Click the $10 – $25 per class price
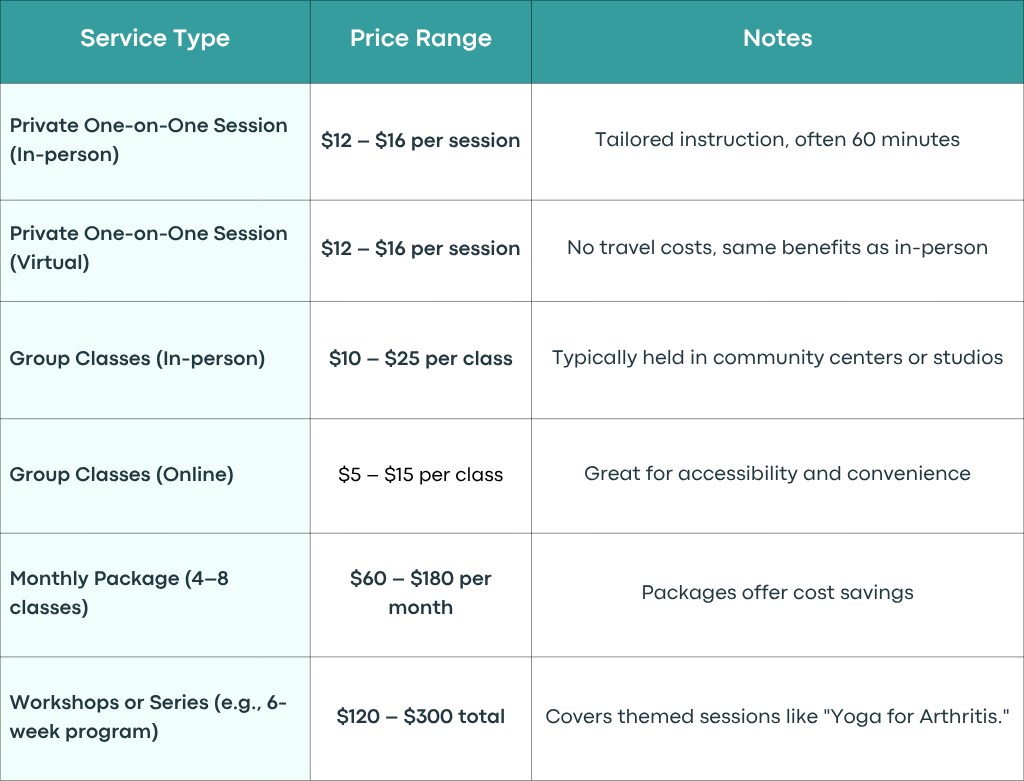This screenshot has width=1024, height=781. coord(421,359)
